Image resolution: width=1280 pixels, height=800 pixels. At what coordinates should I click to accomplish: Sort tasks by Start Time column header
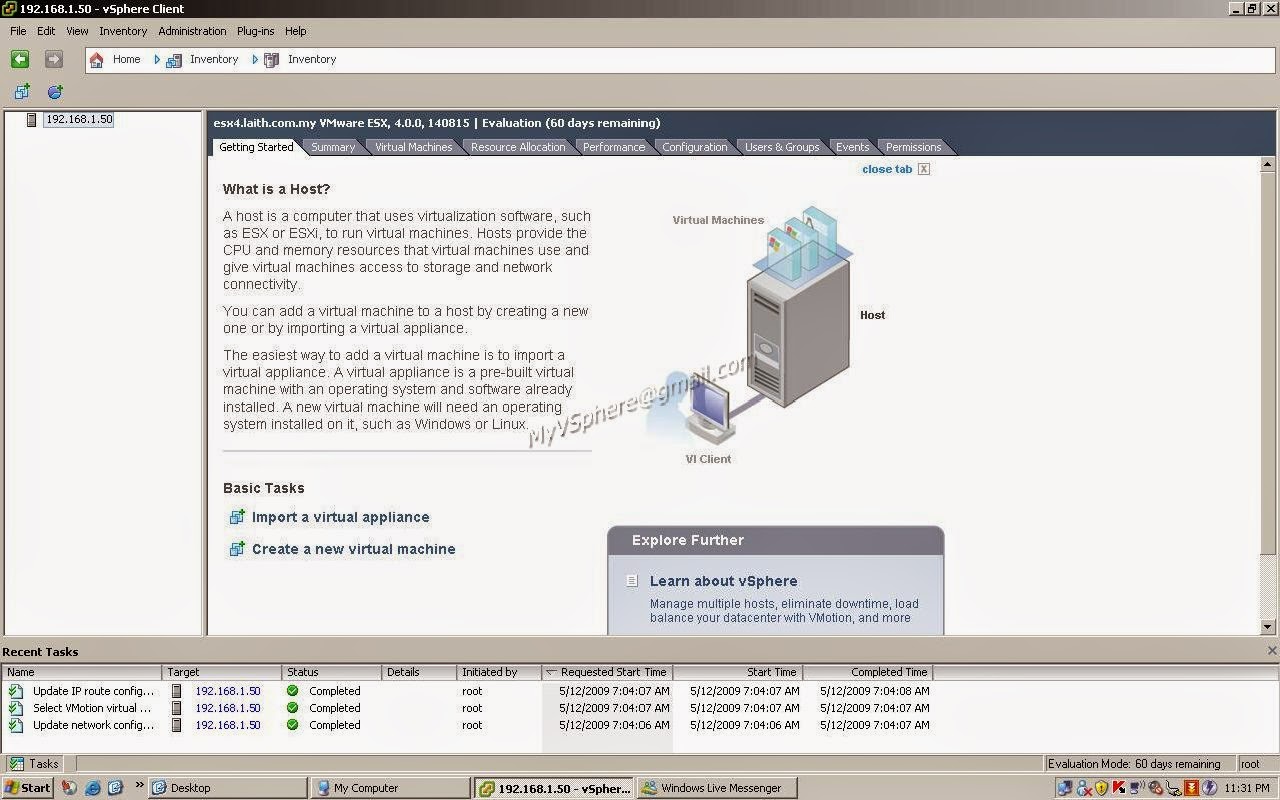point(738,672)
